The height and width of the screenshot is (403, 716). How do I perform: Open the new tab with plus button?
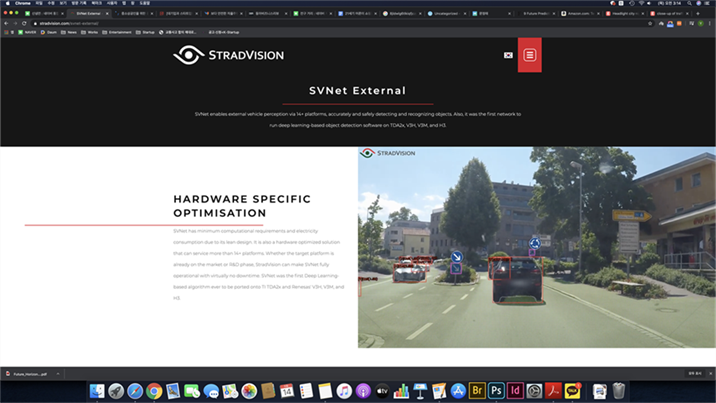pyautogui.click(x=697, y=13)
